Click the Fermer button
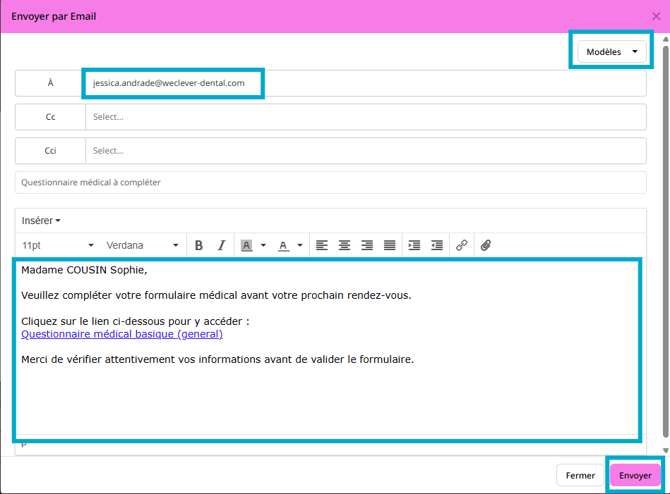The height and width of the screenshot is (494, 670). pyautogui.click(x=580, y=475)
